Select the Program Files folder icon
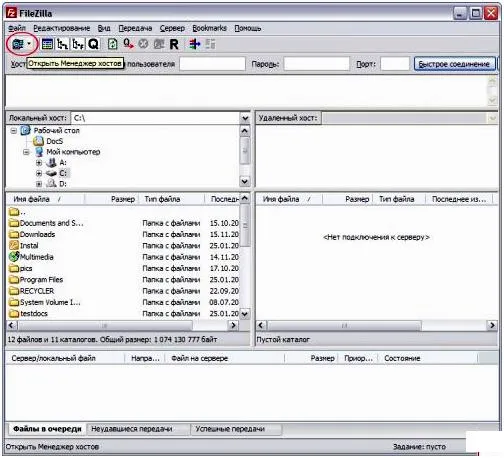The width and height of the screenshot is (504, 458). pyautogui.click(x=14, y=280)
